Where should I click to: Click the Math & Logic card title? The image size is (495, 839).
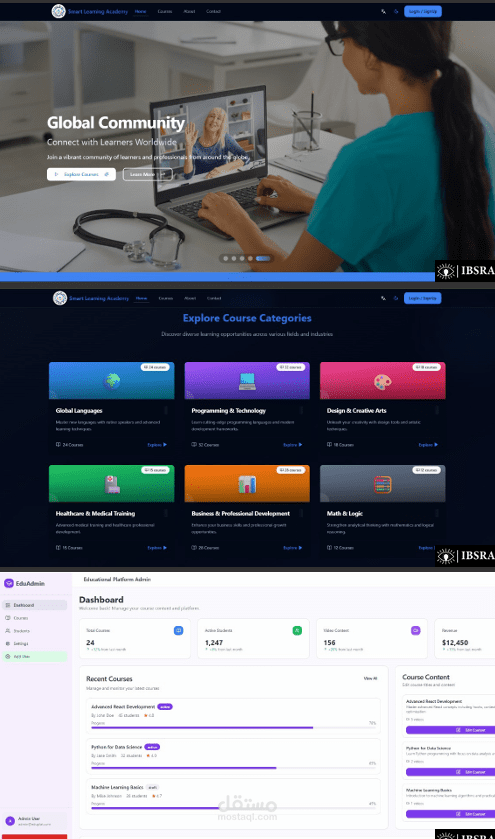click(x=345, y=514)
